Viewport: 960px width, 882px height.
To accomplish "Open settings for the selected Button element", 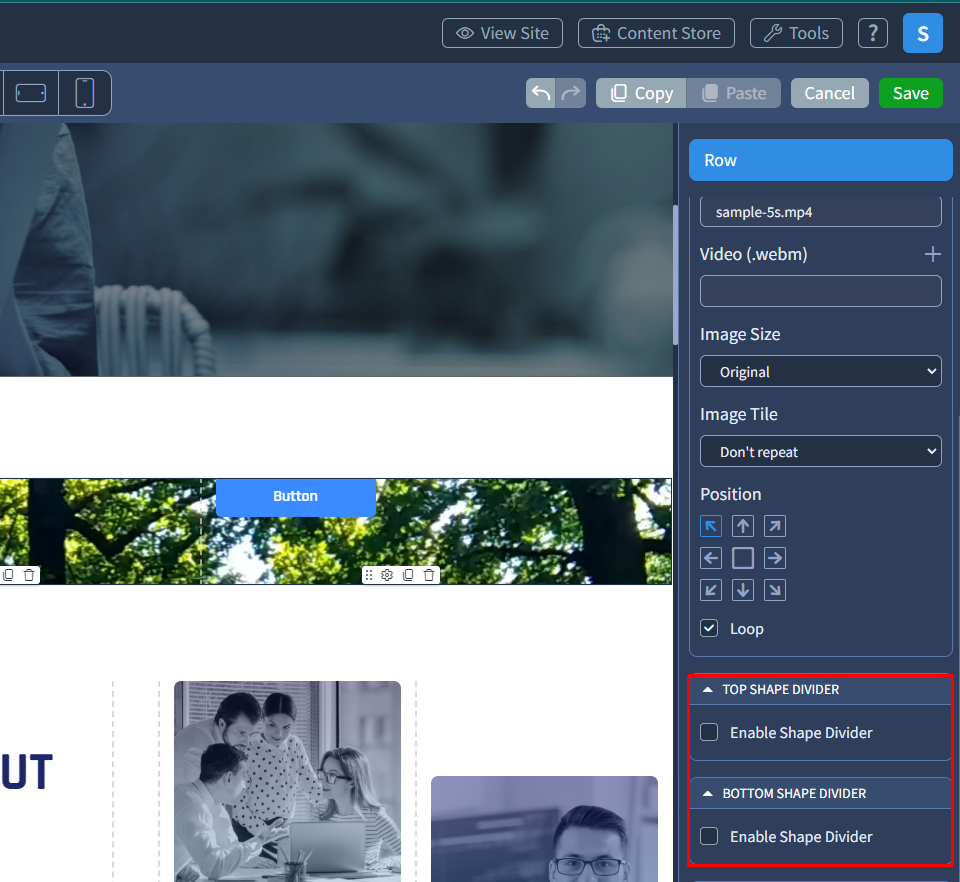I will click(388, 575).
